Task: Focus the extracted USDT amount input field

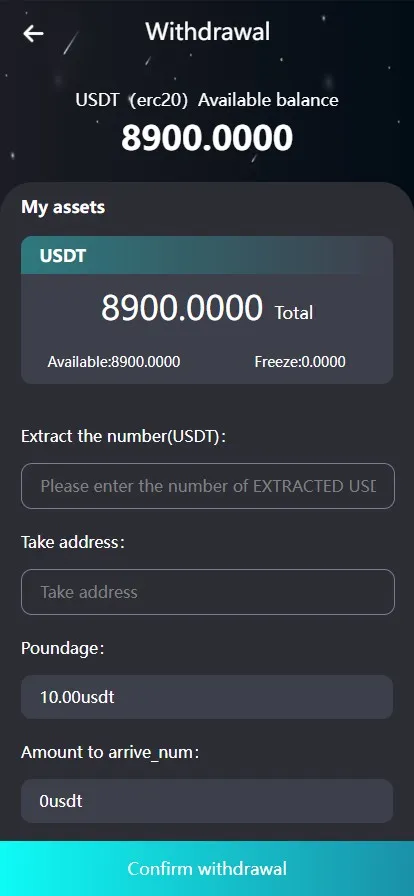Action: 208,486
